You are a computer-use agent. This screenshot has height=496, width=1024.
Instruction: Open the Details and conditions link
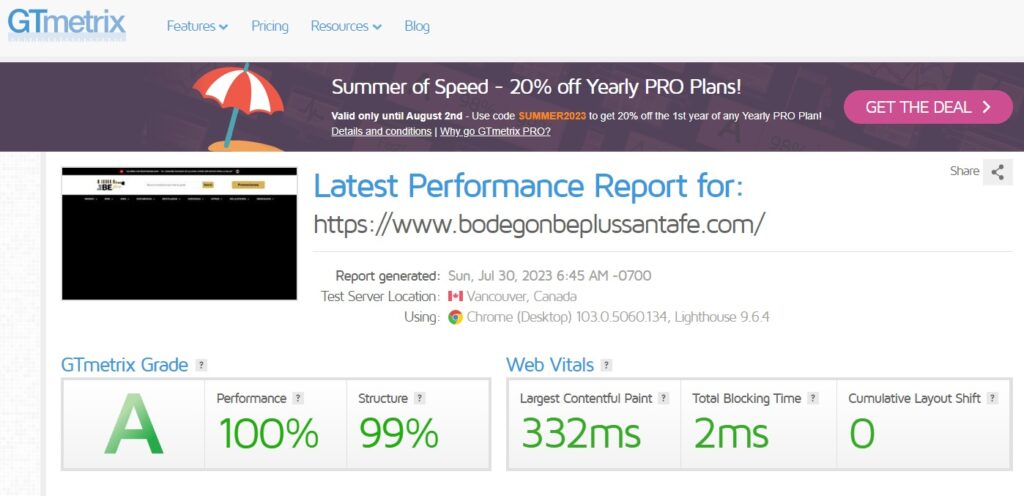[x=381, y=131]
